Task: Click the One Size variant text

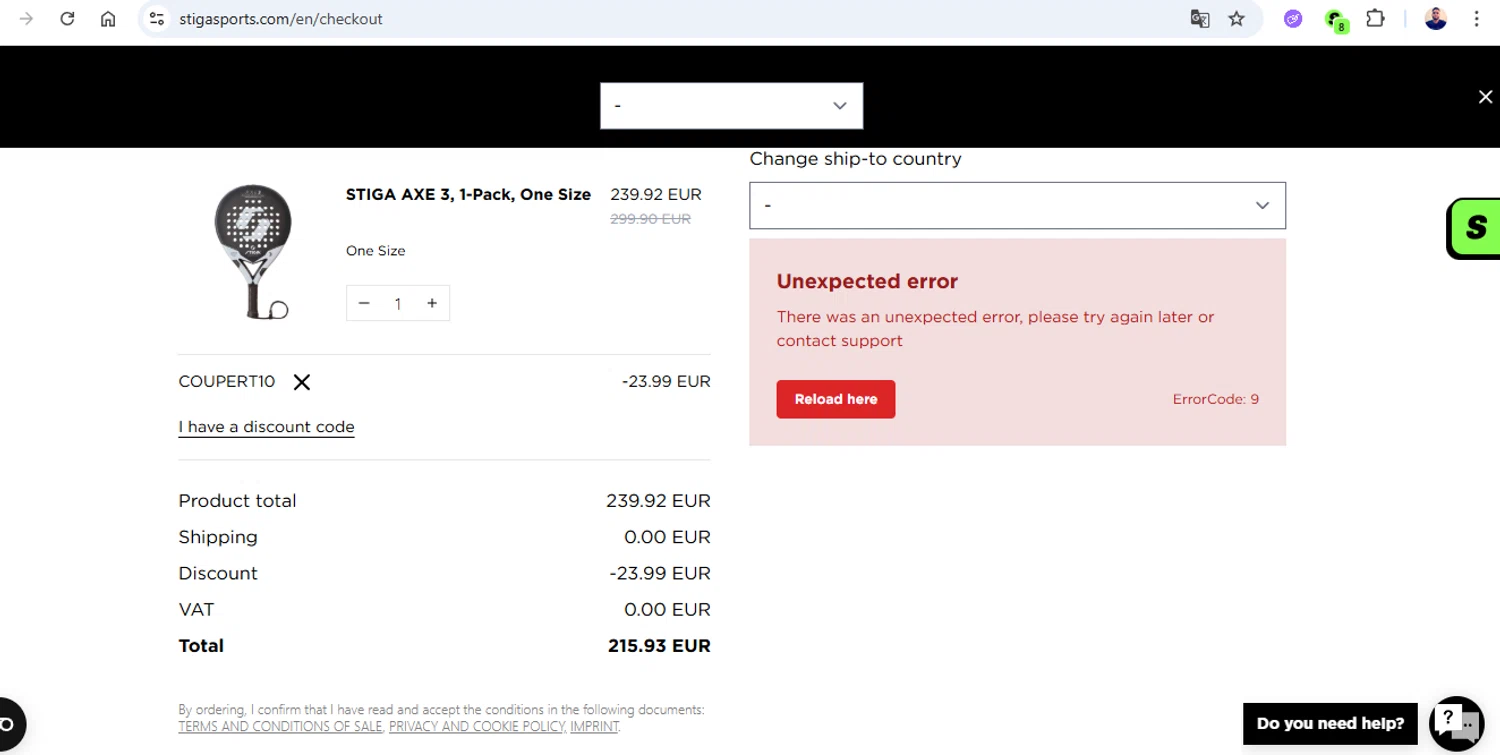Action: click(x=376, y=251)
